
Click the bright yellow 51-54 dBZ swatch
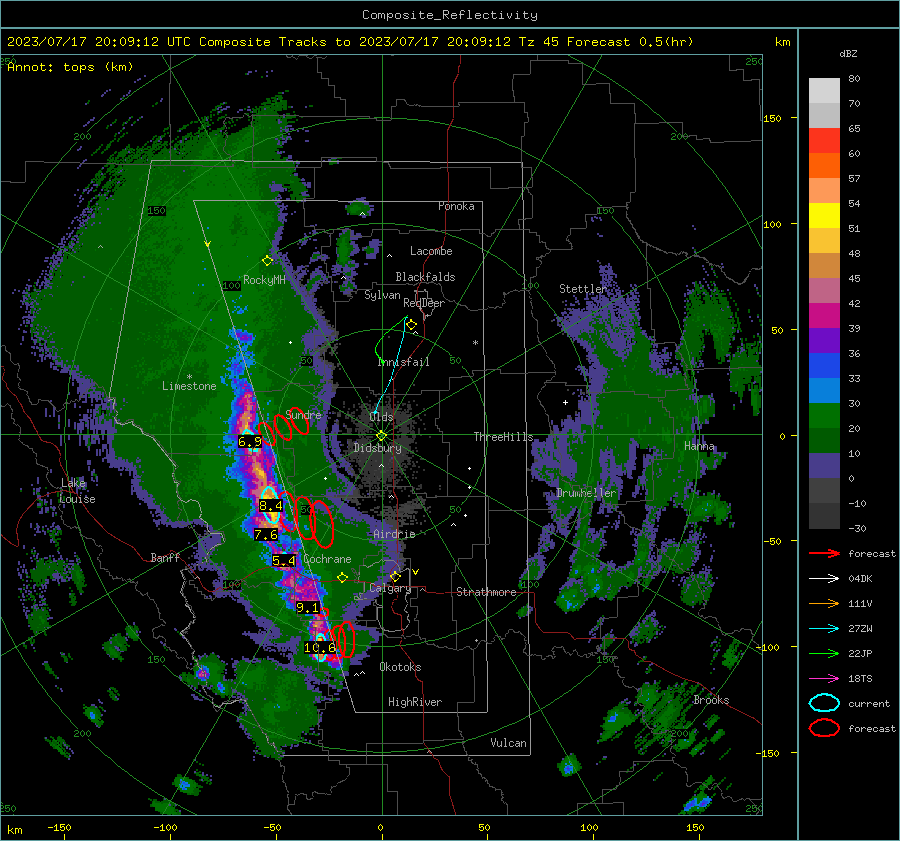(x=824, y=216)
